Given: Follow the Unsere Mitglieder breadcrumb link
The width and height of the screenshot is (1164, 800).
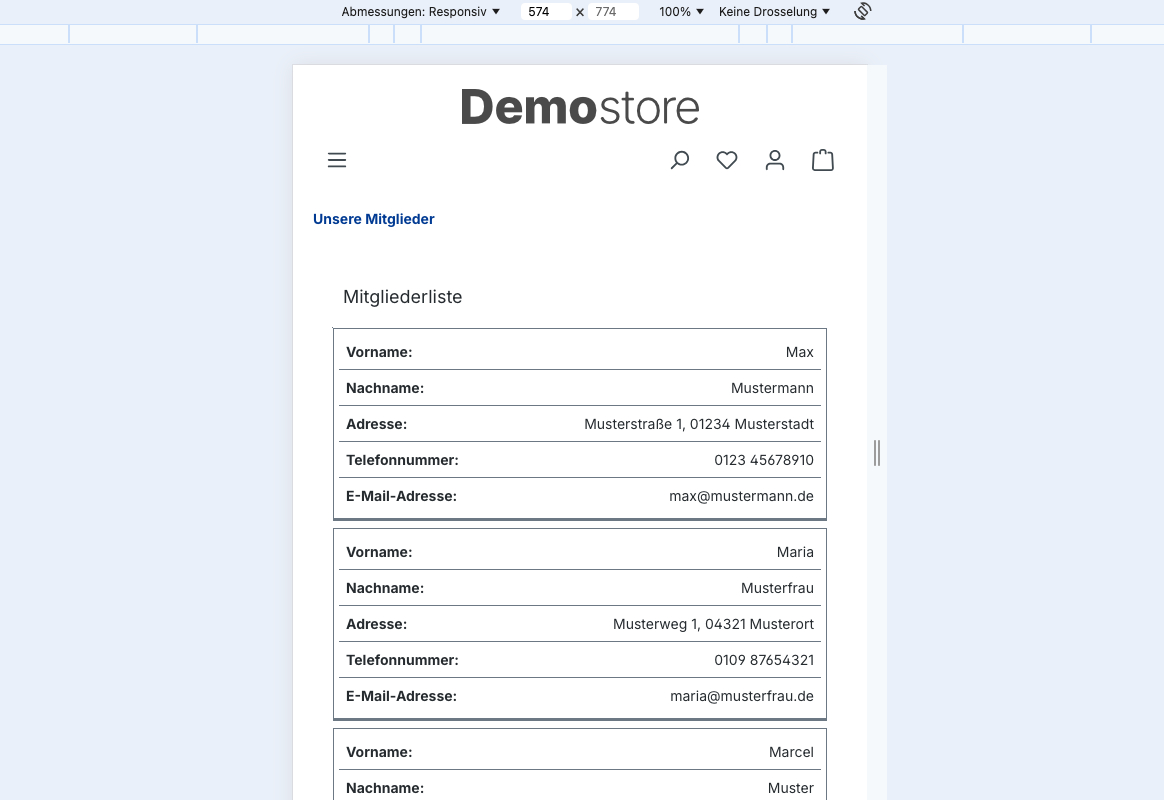Looking at the screenshot, I should click(x=374, y=219).
